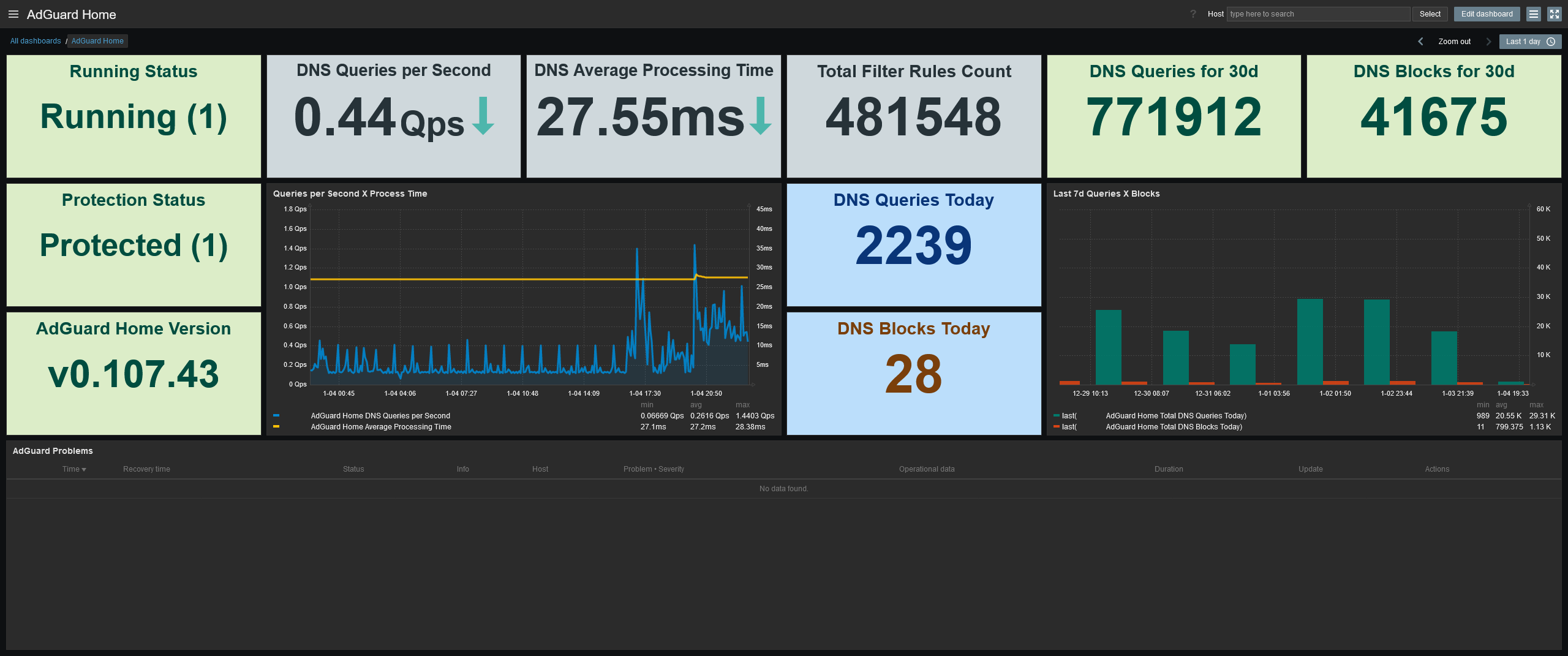Image resolution: width=1568 pixels, height=656 pixels.
Task: Click the Queries per Second X Process Time title
Action: [x=350, y=194]
